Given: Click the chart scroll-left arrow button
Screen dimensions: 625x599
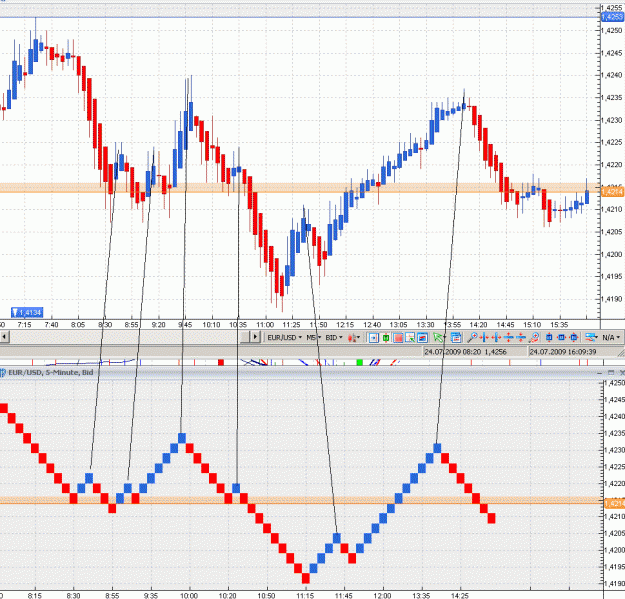Looking at the screenshot, I should (x=4, y=337).
